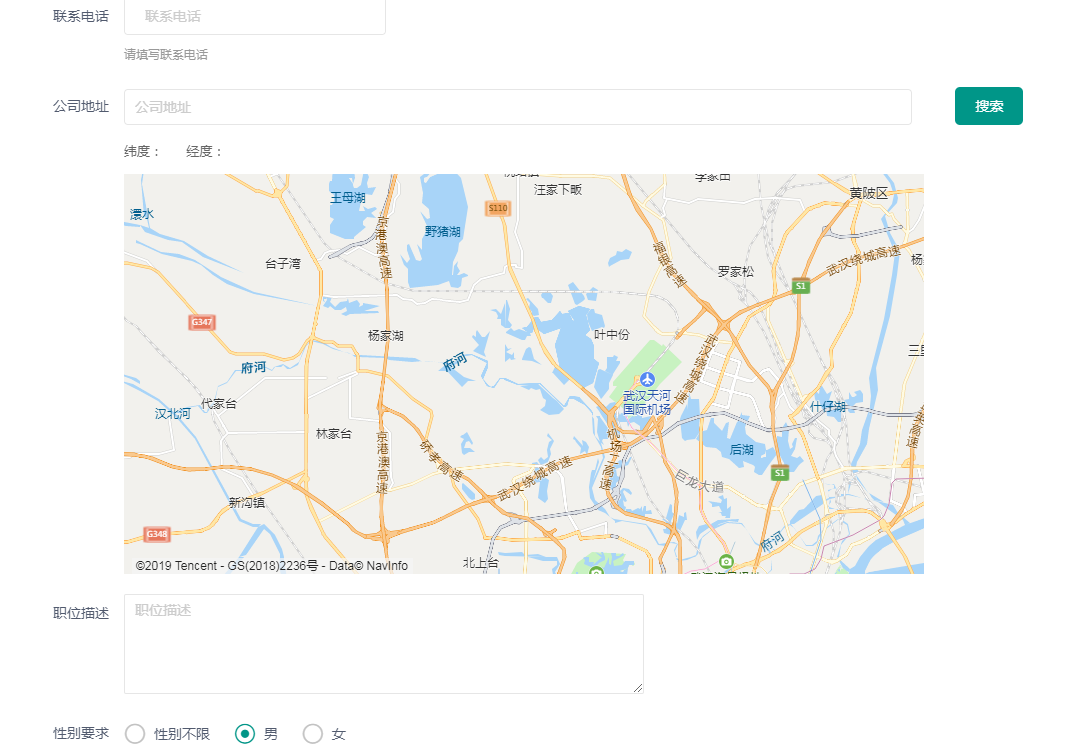Click the 经度 longitude label

pyautogui.click(x=204, y=151)
